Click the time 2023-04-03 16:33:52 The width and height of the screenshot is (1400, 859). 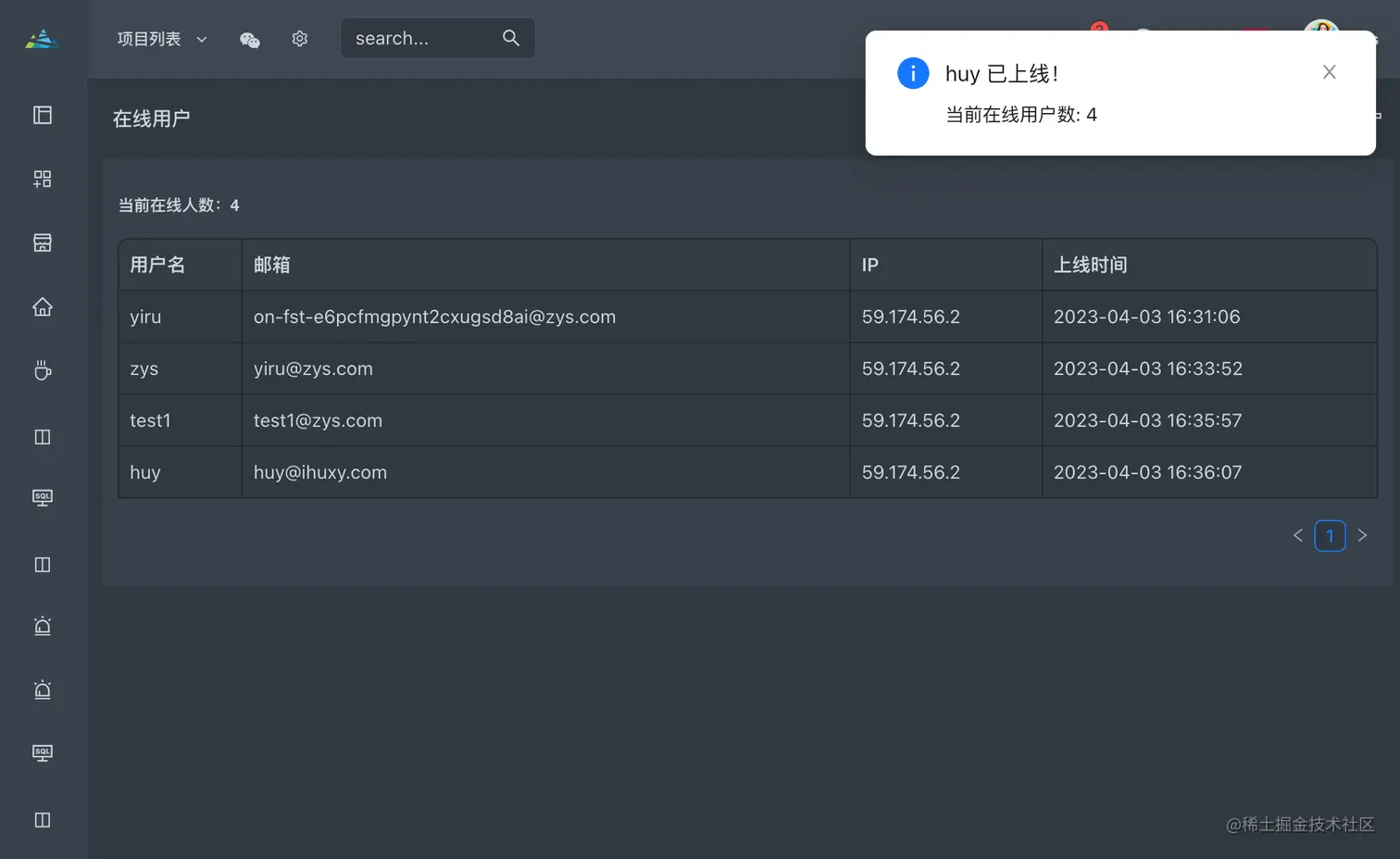1148,368
